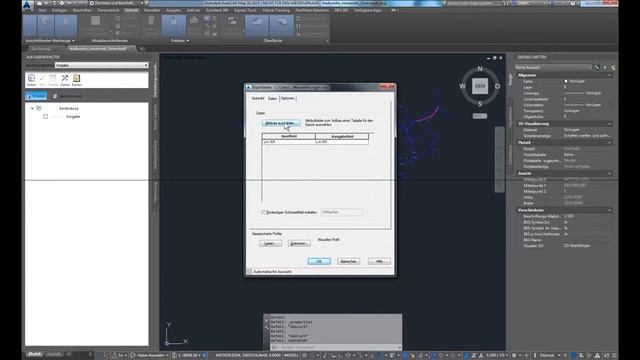Click Abbrechen in the export dialog
This screenshot has width=640, height=360.
point(348,261)
